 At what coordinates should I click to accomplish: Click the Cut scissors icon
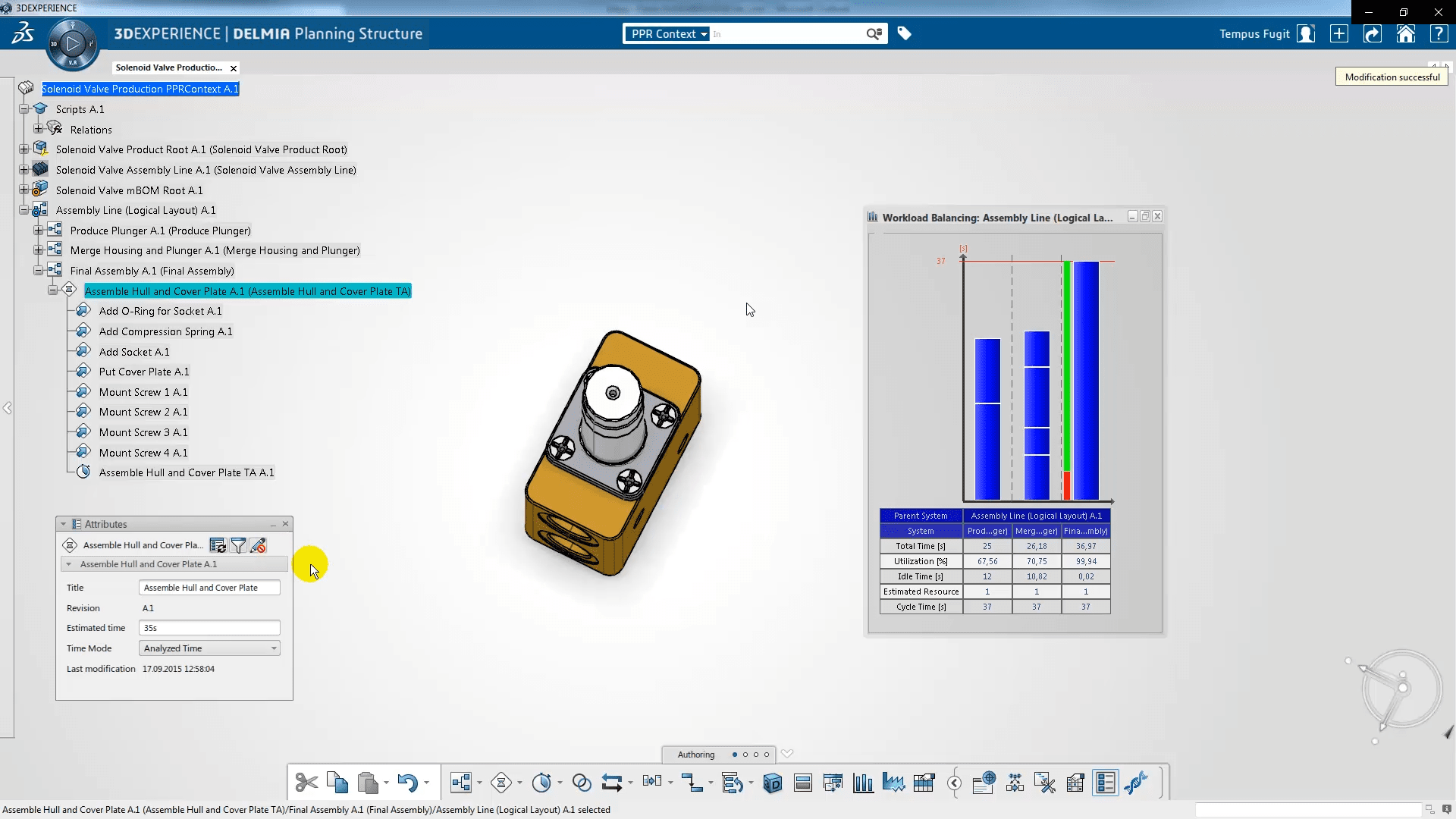pyautogui.click(x=306, y=783)
